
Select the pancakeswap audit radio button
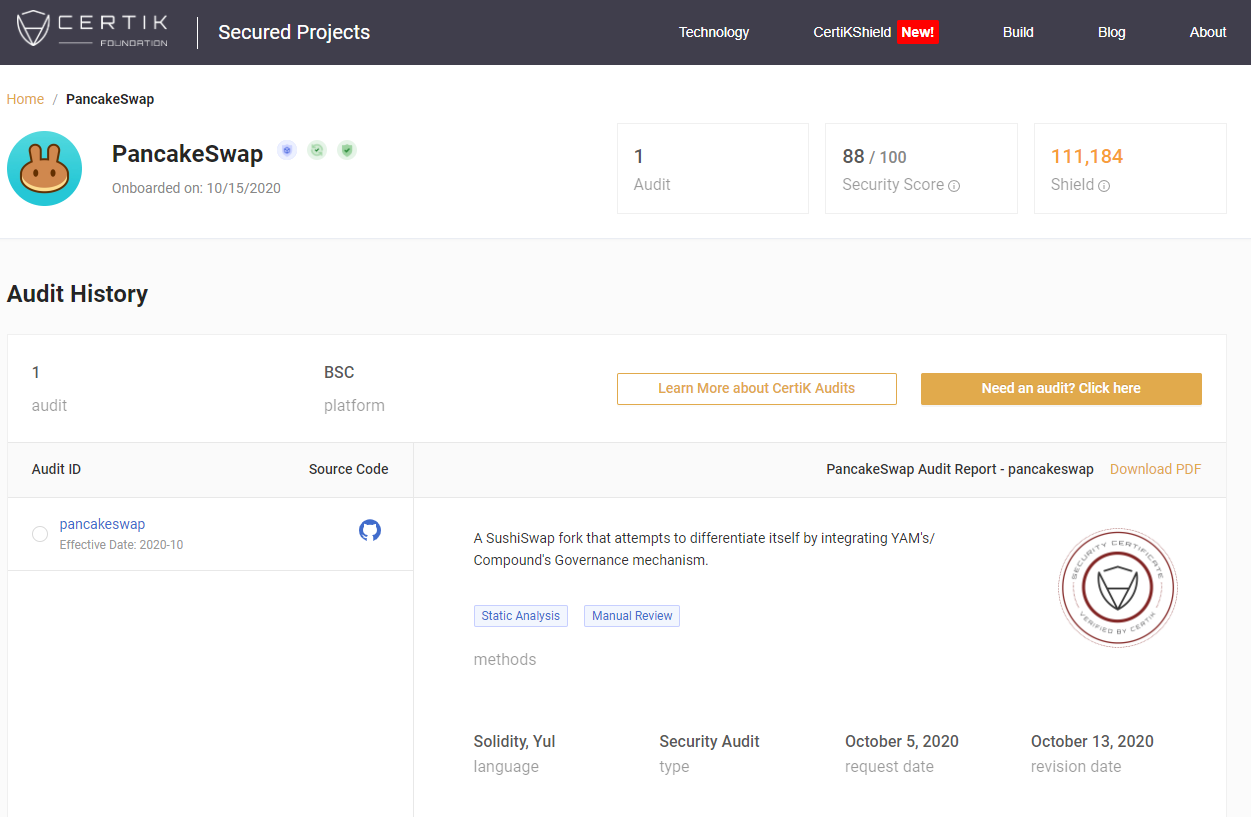pyautogui.click(x=40, y=534)
